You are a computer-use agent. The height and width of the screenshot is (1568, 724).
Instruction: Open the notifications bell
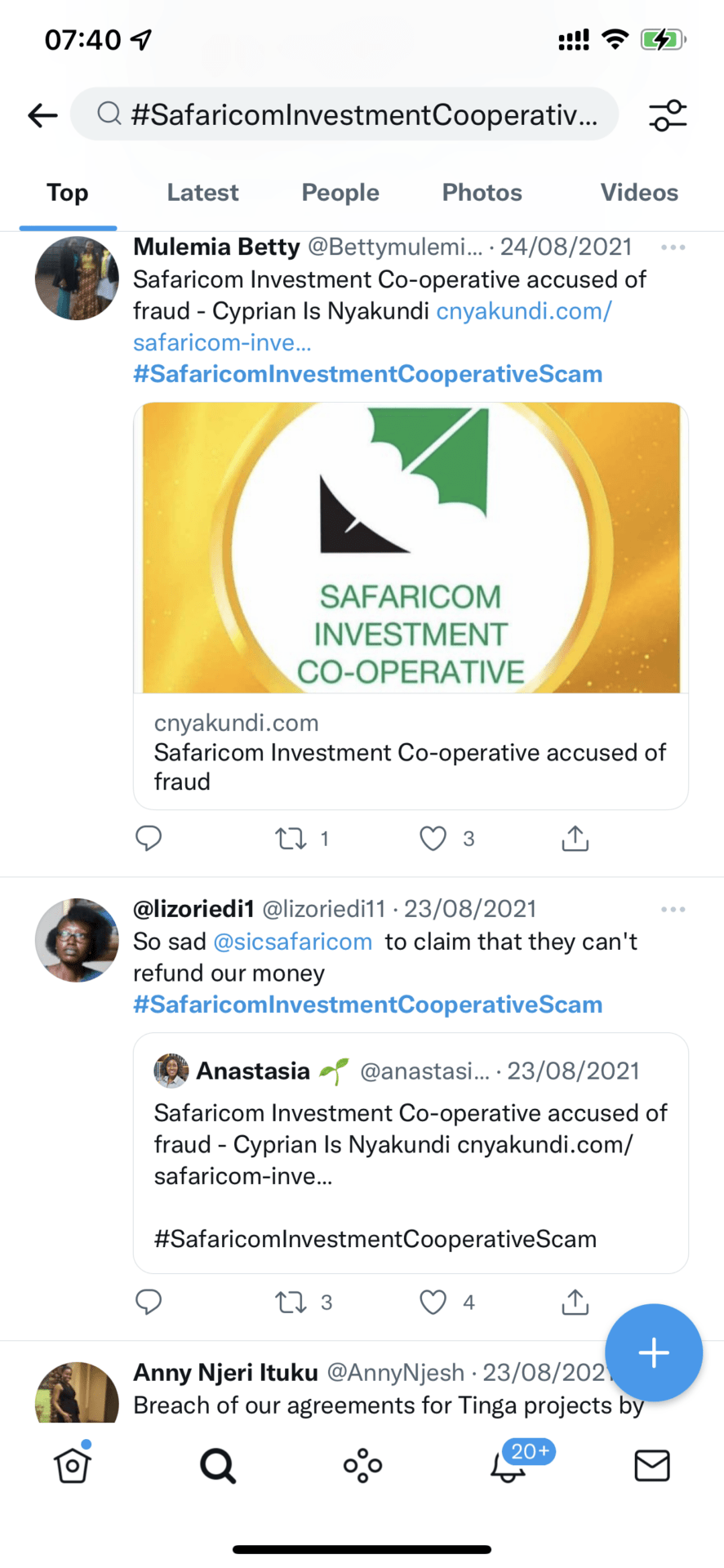tap(508, 1466)
